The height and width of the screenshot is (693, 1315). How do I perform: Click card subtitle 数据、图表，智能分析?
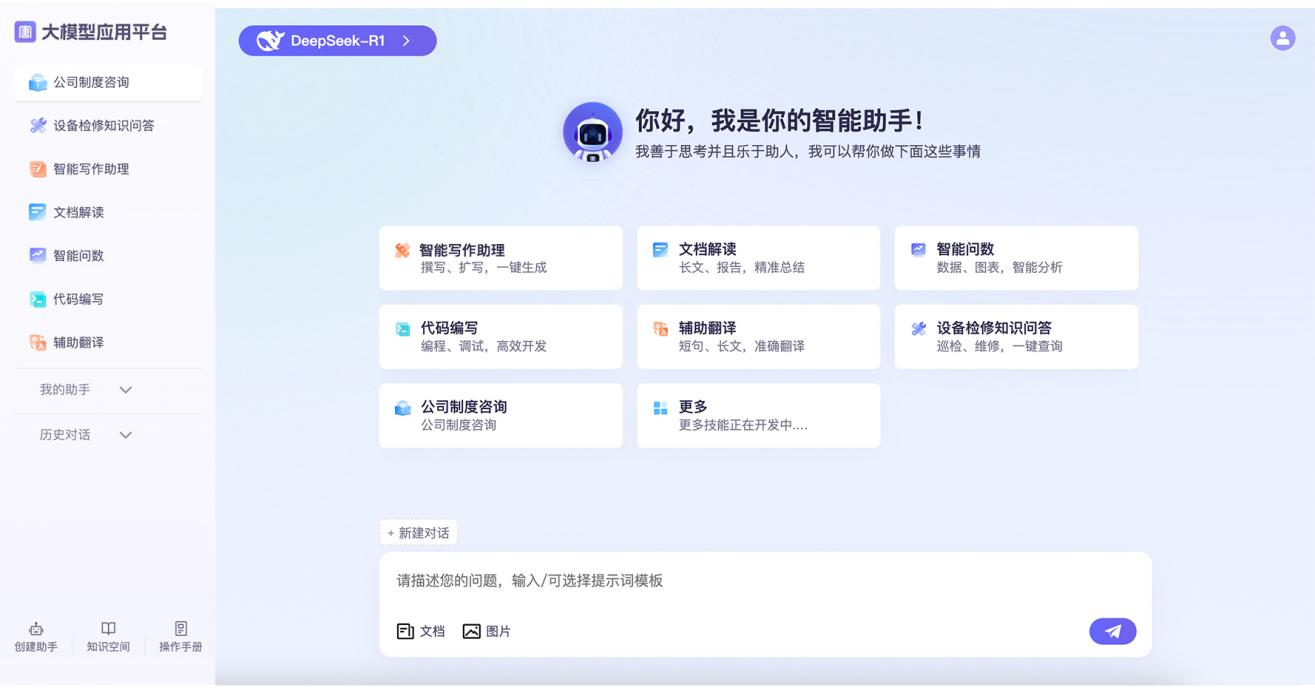click(x=1000, y=268)
